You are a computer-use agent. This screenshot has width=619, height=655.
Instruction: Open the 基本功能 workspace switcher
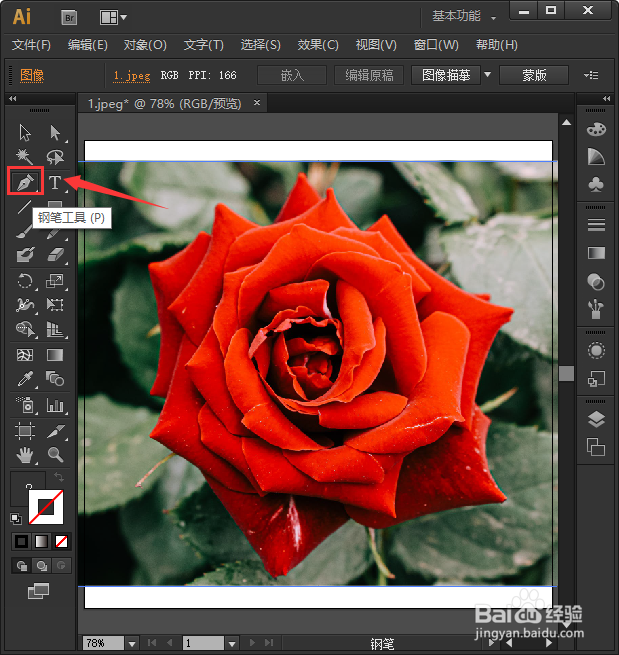coord(464,16)
